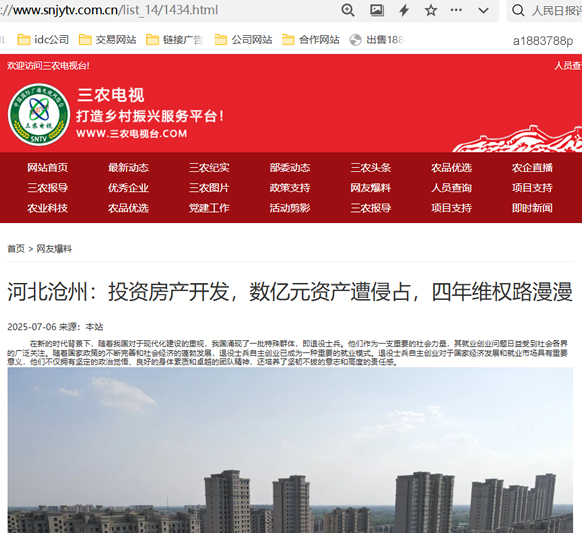Bookmark this page with the star icon

pos(431,10)
